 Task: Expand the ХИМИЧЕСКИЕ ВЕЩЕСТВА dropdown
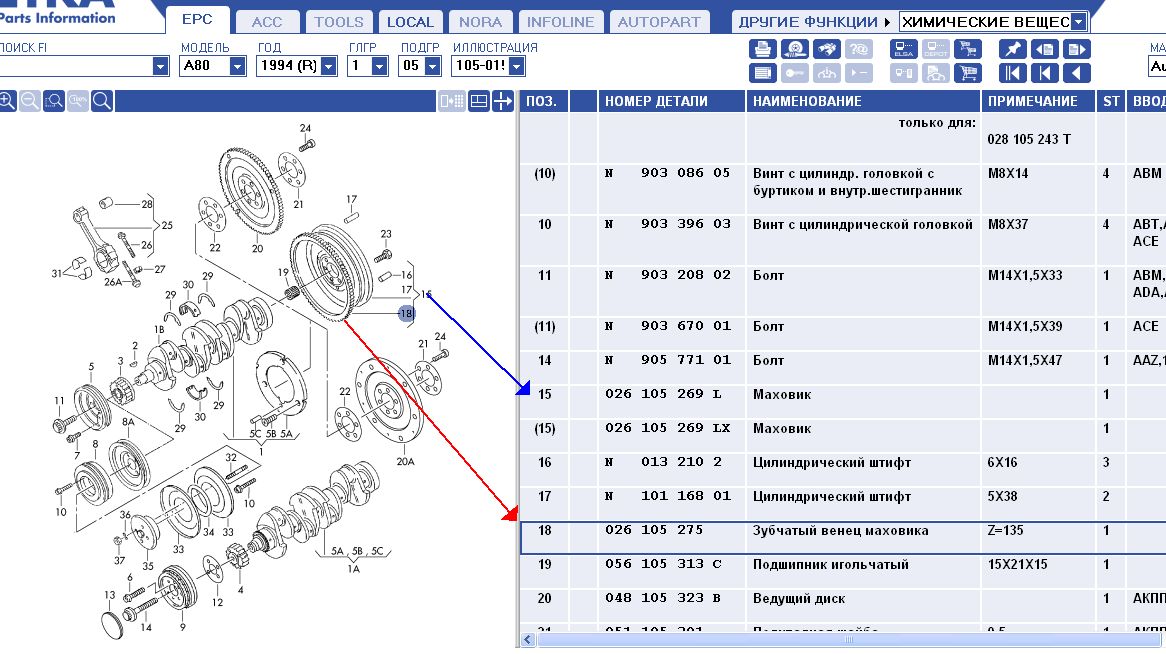pyautogui.click(x=1077, y=22)
